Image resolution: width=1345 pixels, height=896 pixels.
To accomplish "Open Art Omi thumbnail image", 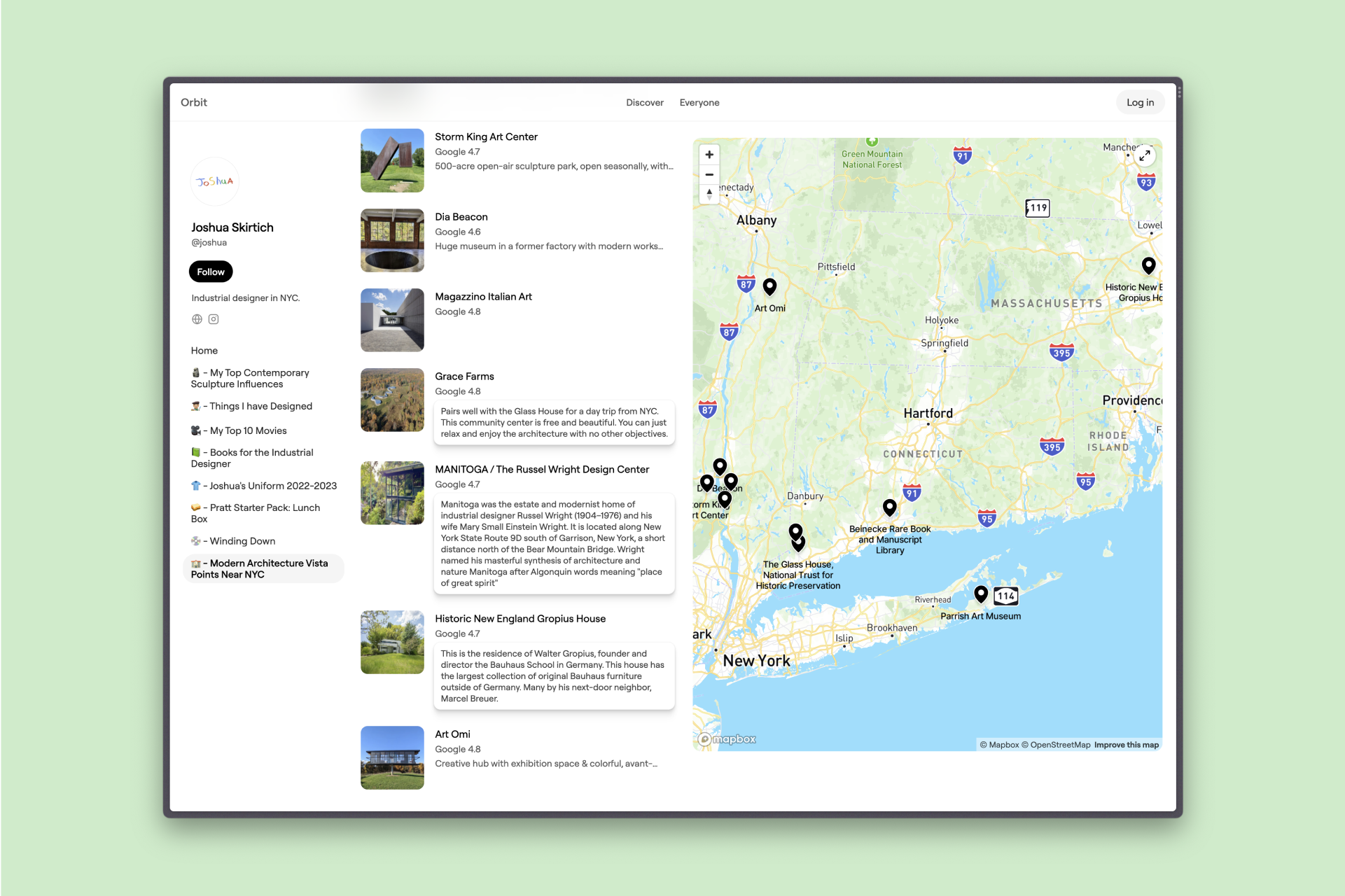I will pyautogui.click(x=392, y=757).
